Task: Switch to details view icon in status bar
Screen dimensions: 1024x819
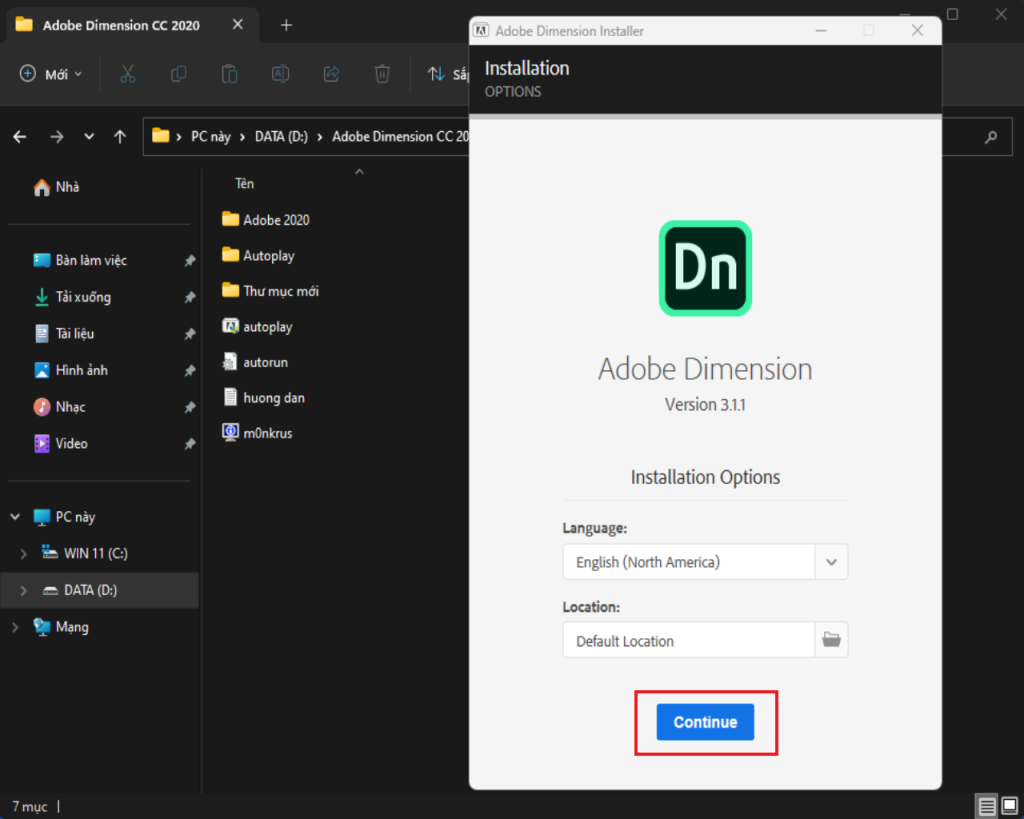Action: point(987,806)
